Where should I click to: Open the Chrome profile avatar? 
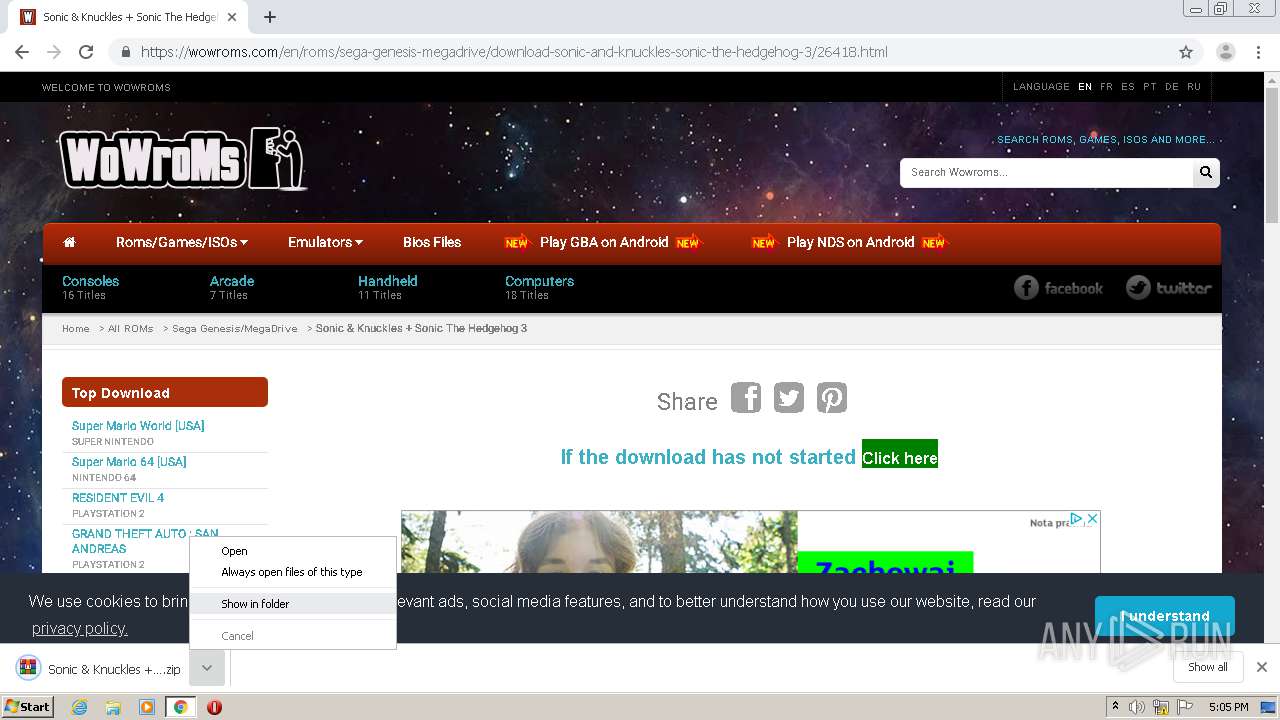point(1226,52)
